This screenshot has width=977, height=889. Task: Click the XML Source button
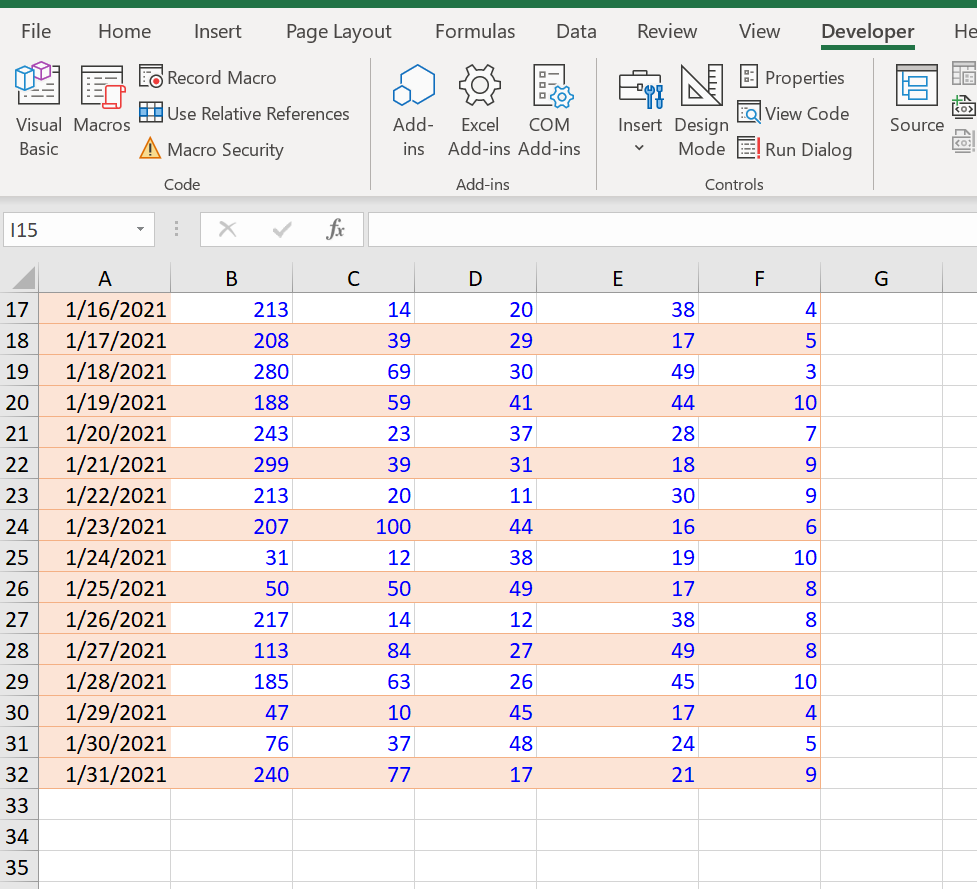pyautogui.click(x=916, y=100)
